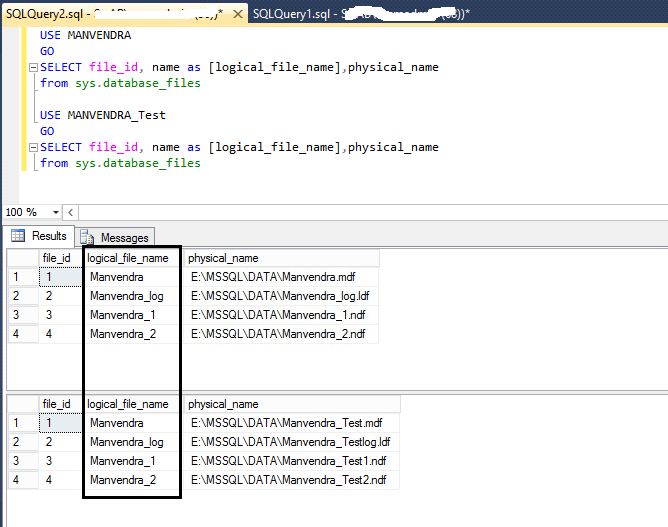Collapse the first SELECT statement block
668x527 pixels.
[x=33, y=67]
